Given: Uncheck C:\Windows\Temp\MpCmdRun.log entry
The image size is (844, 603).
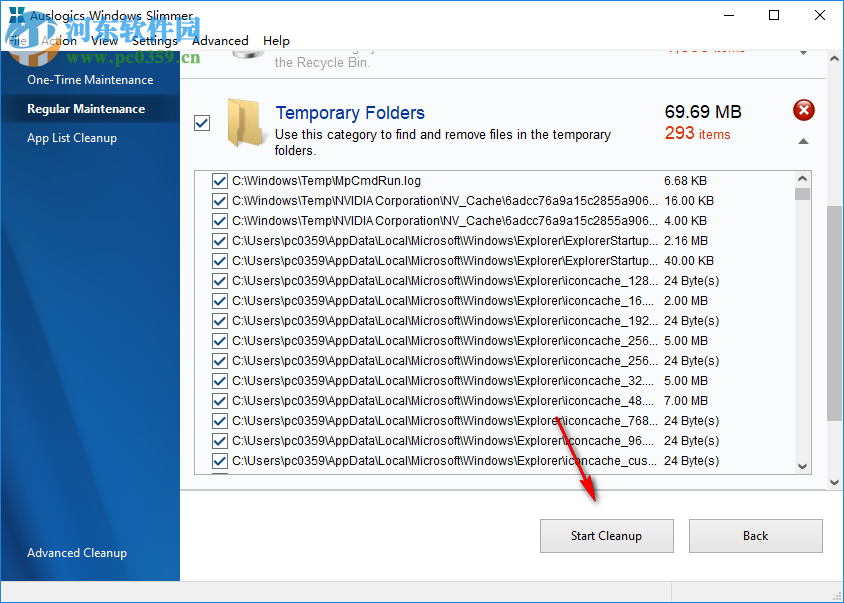Looking at the screenshot, I should point(220,181).
